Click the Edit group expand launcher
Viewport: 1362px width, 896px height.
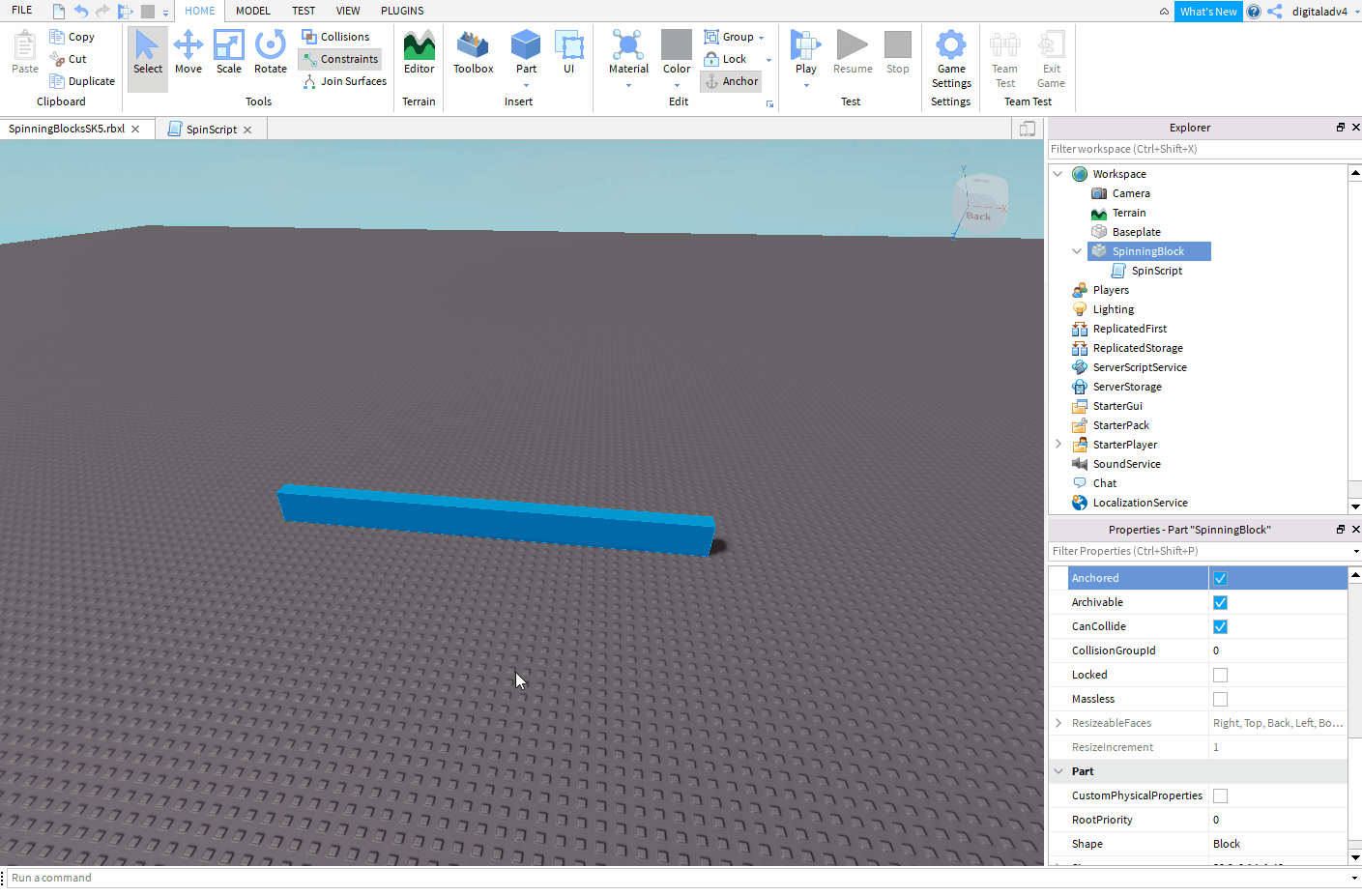[x=769, y=103]
